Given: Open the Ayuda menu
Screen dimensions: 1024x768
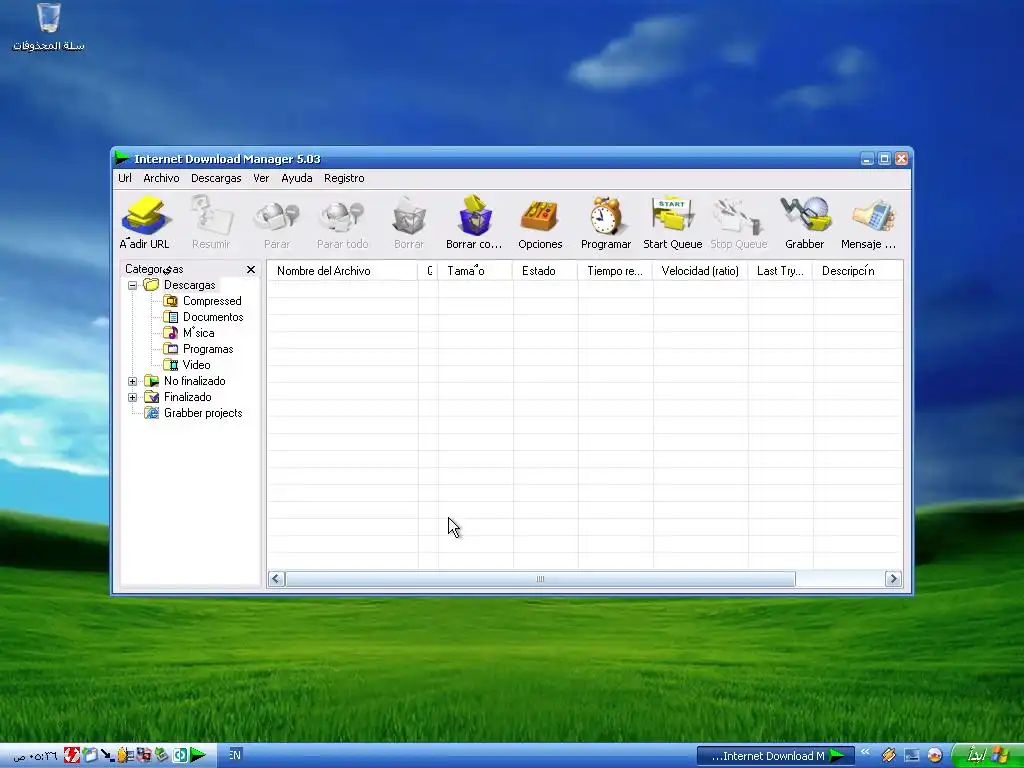Looking at the screenshot, I should (296, 178).
